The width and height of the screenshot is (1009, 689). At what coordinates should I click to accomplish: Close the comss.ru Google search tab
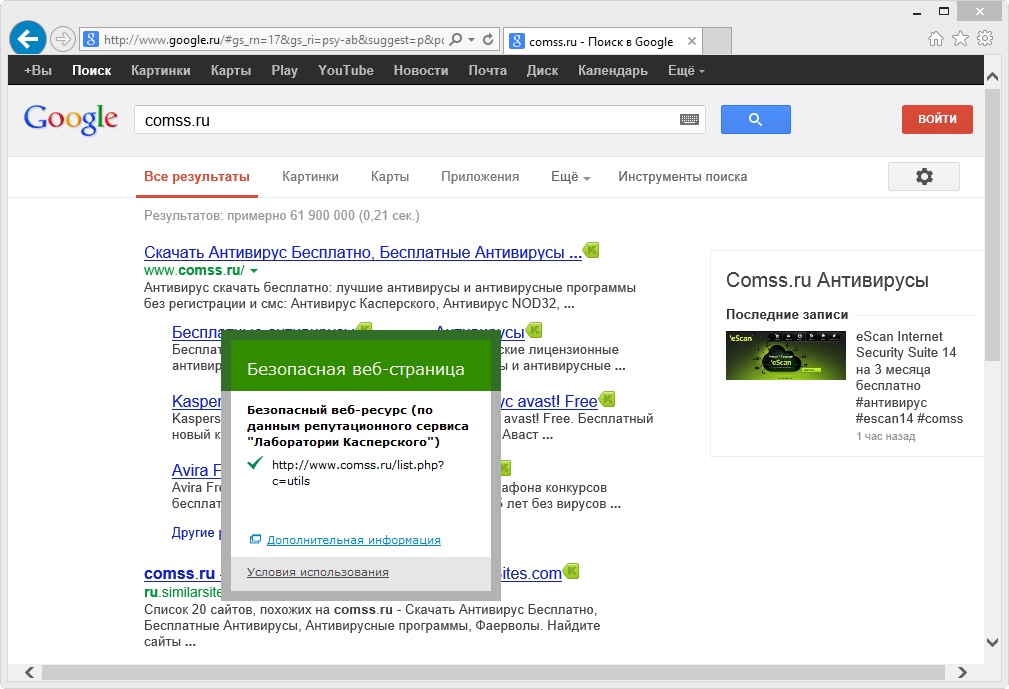(692, 41)
